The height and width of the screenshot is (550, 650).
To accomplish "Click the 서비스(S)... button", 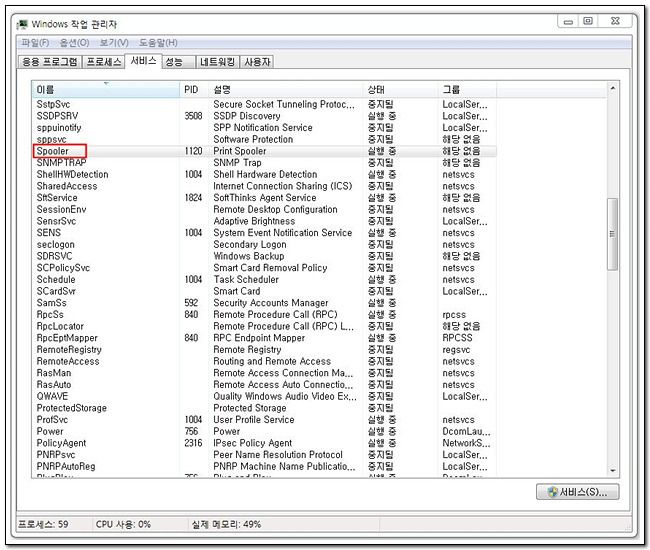I will (x=577, y=492).
